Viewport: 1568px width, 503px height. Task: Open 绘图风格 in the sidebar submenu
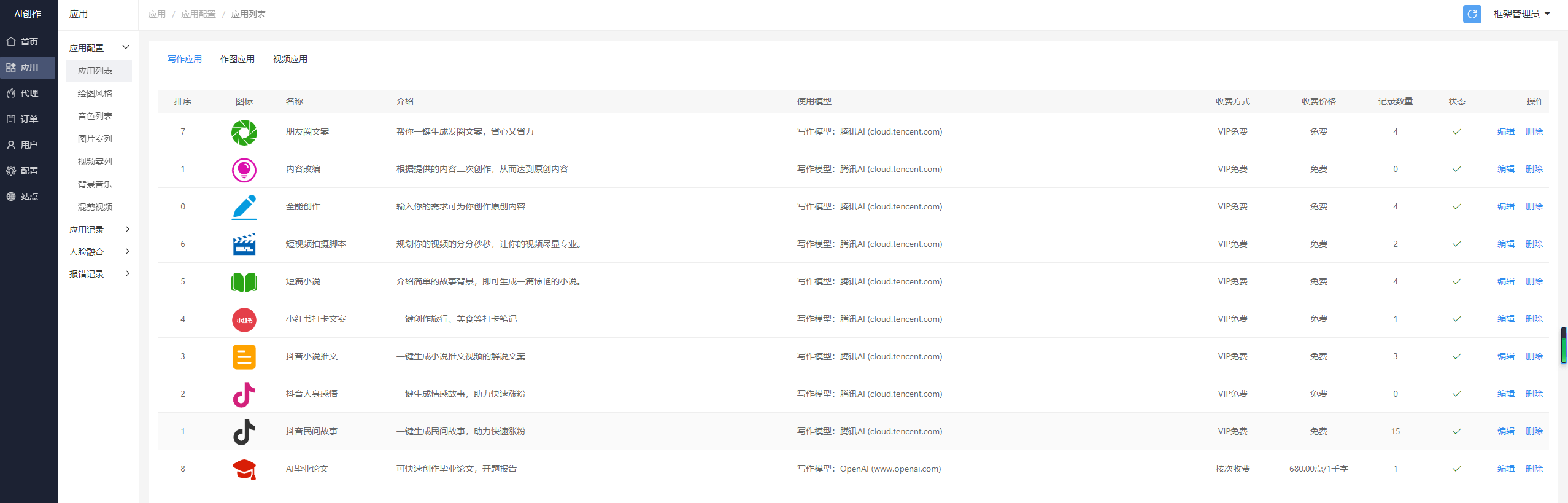(x=95, y=93)
